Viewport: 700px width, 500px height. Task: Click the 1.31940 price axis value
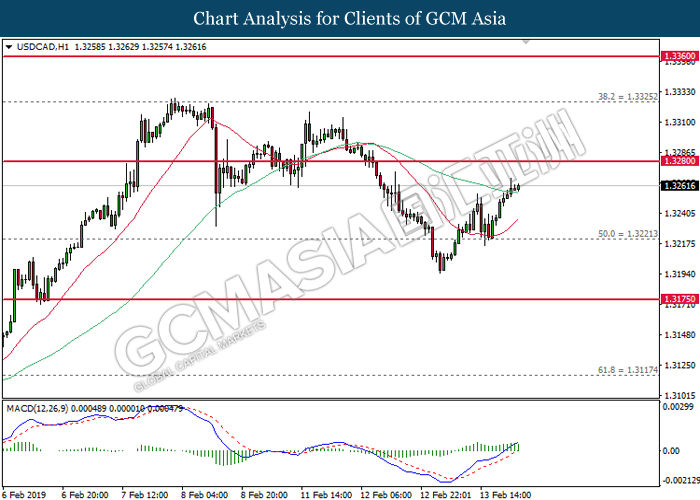click(680, 274)
